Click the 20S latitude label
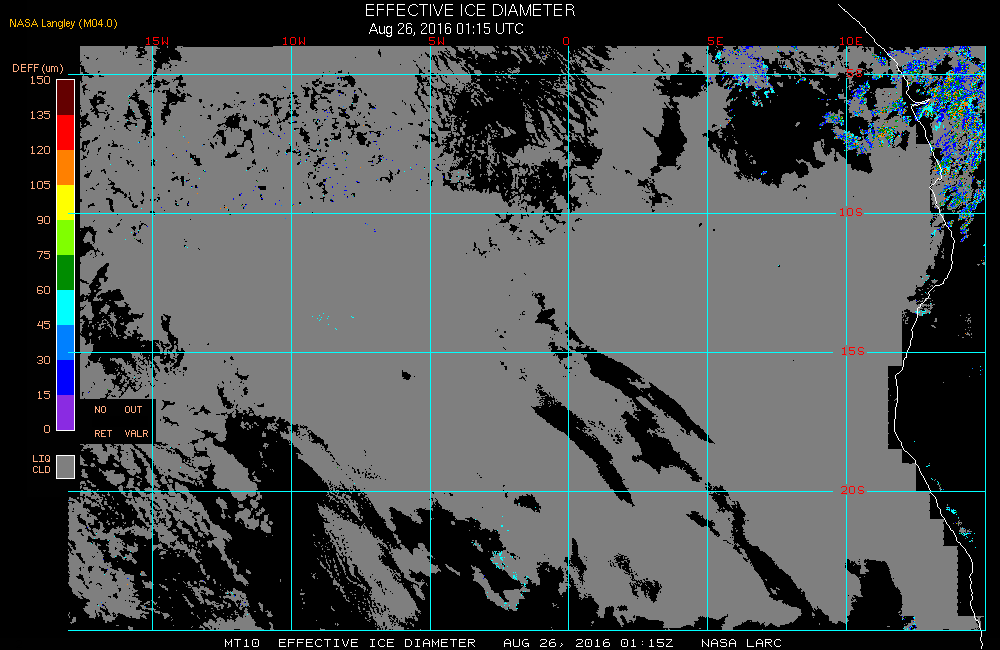Viewport: 1000px width, 650px height. [x=853, y=490]
